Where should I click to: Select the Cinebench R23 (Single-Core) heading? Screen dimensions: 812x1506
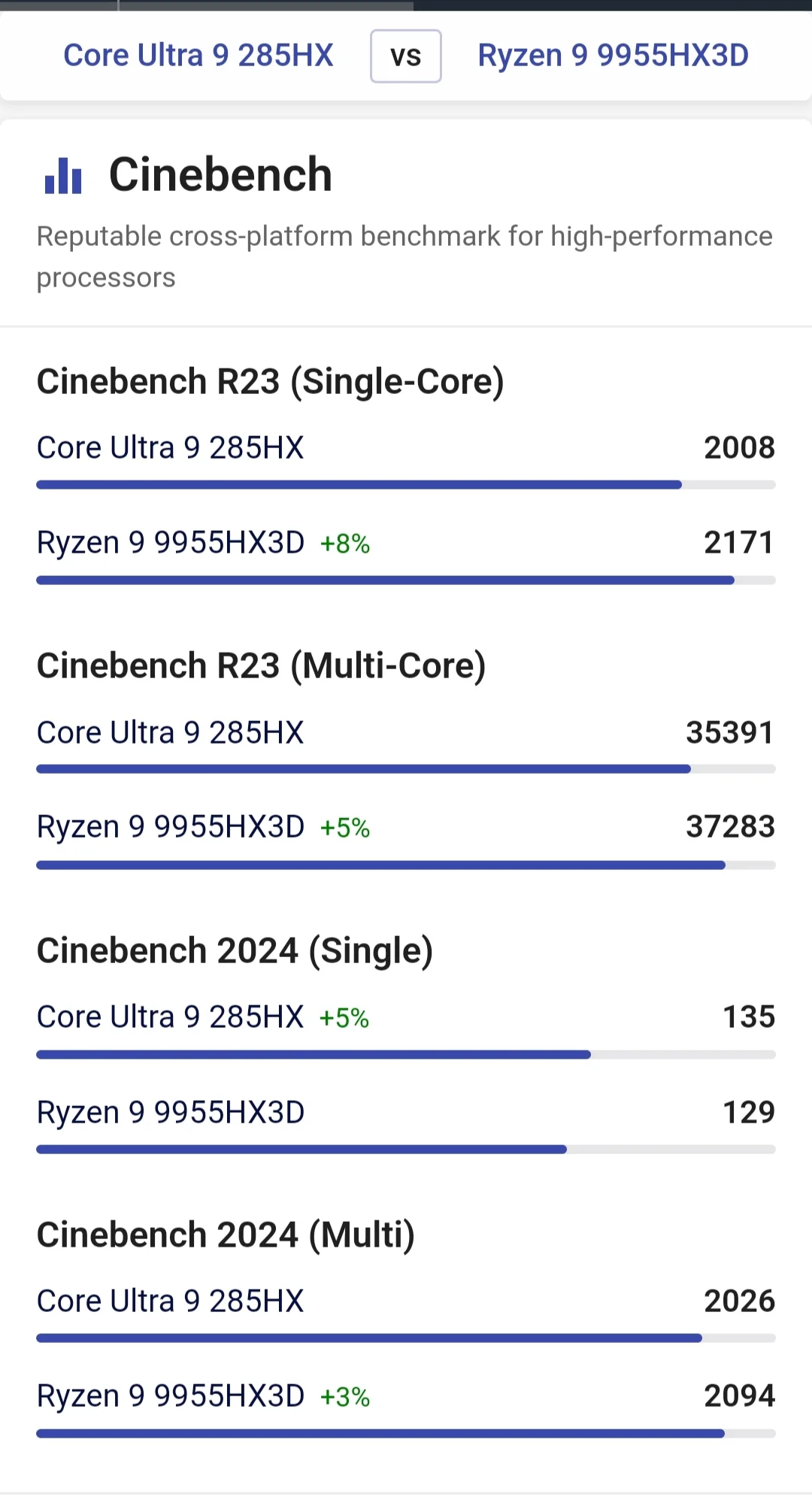[x=270, y=381]
